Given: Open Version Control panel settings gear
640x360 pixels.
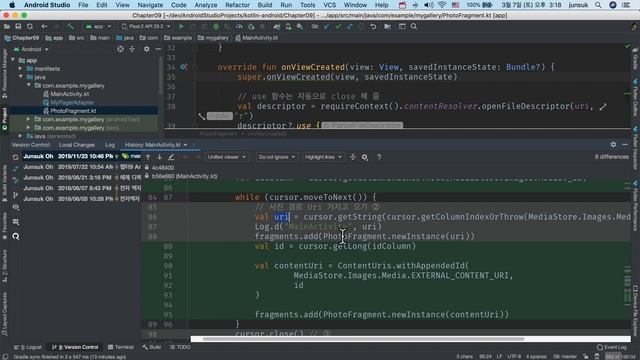Looking at the screenshot, I should [613, 144].
